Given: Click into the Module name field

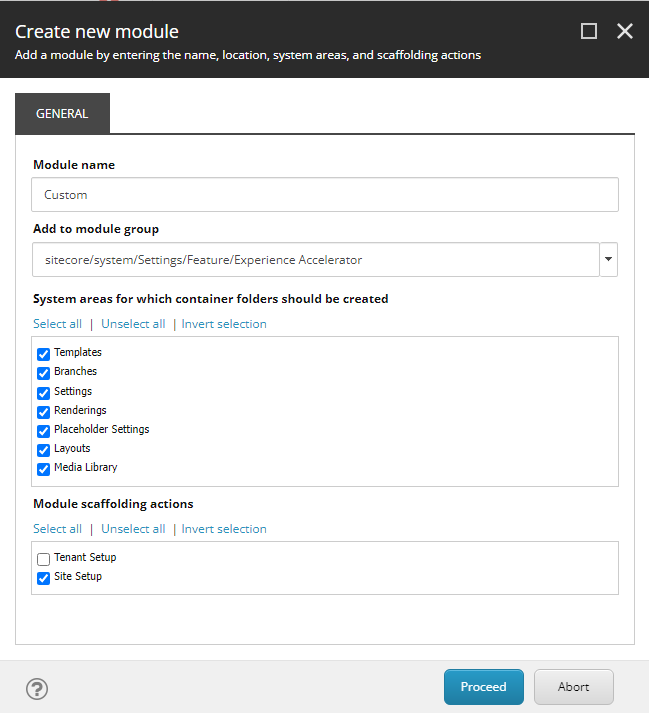Looking at the screenshot, I should [325, 195].
